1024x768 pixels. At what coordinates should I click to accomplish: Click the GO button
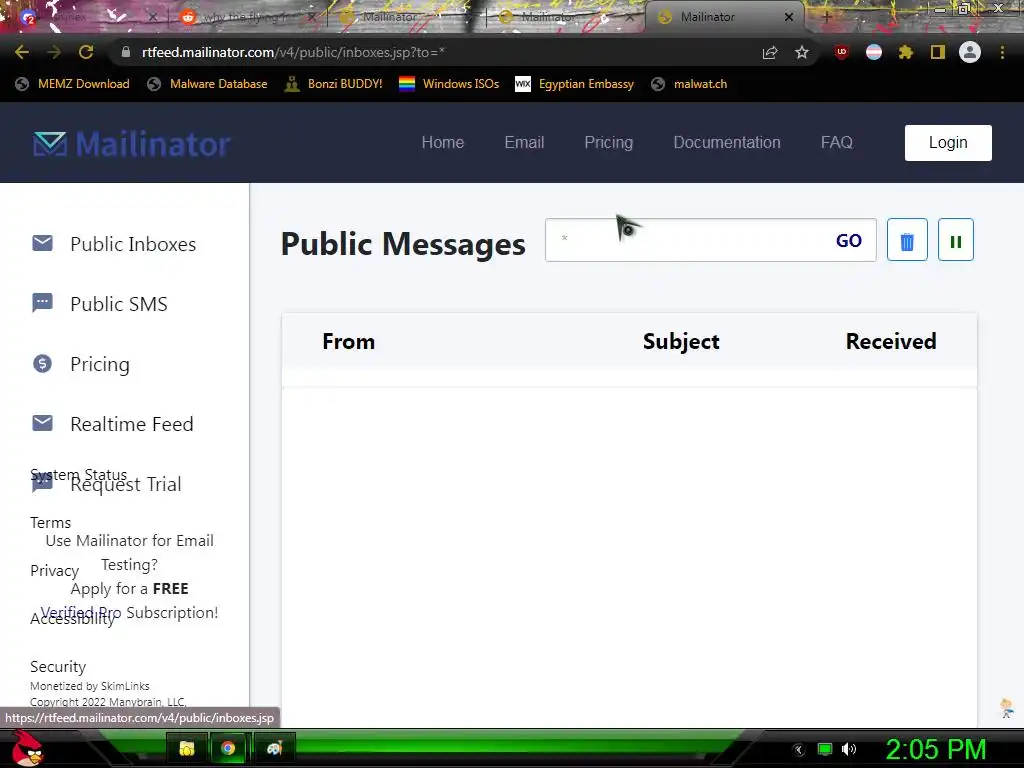point(848,240)
